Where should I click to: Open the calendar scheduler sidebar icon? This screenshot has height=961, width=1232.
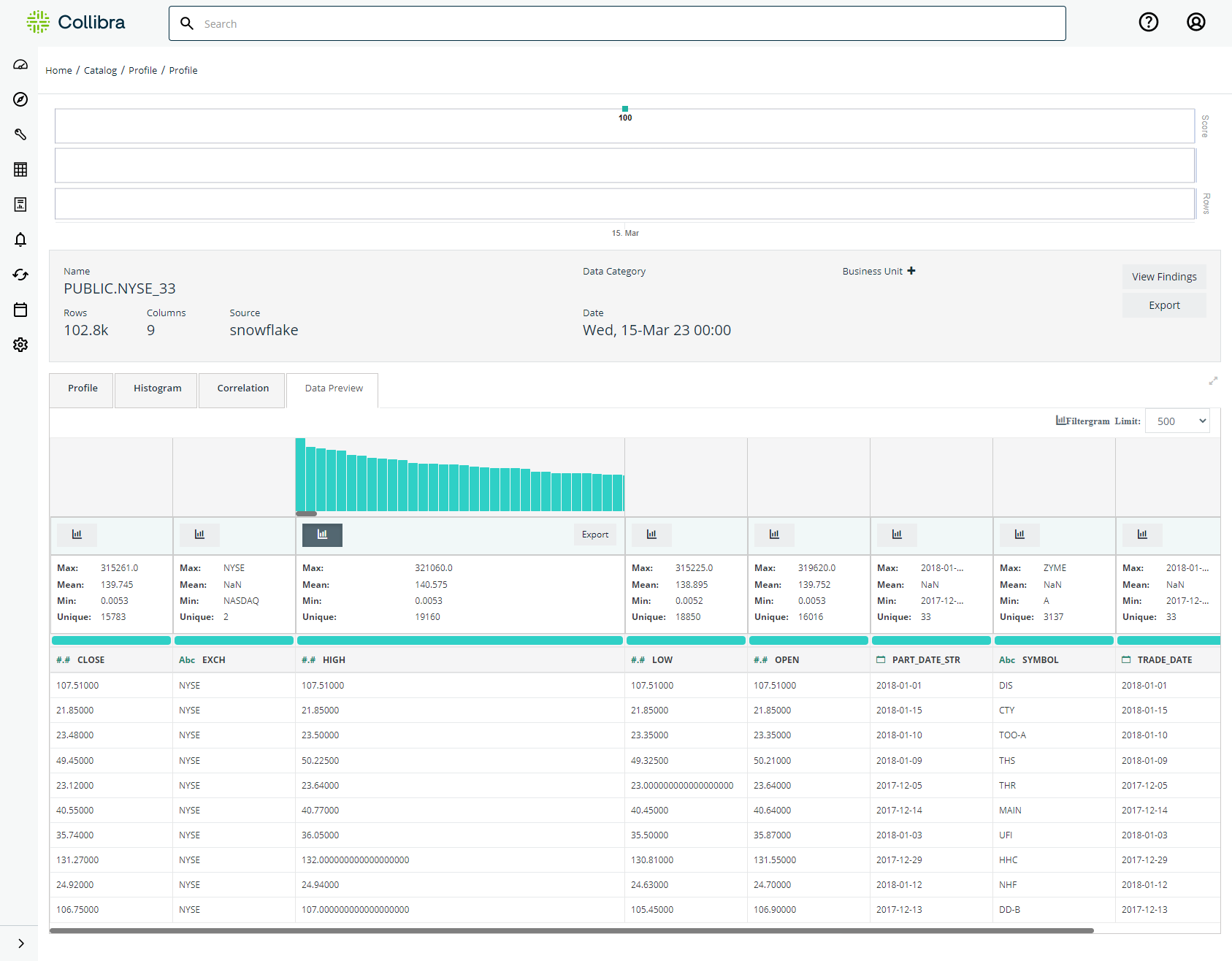(20, 310)
